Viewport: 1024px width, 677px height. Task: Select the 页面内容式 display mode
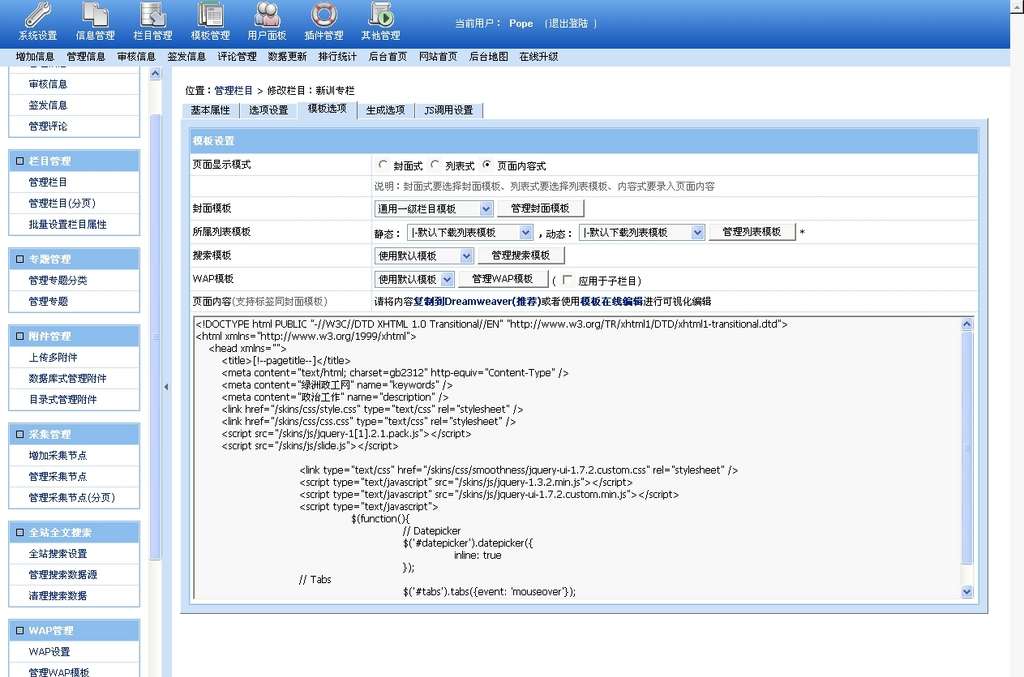[x=487, y=165]
